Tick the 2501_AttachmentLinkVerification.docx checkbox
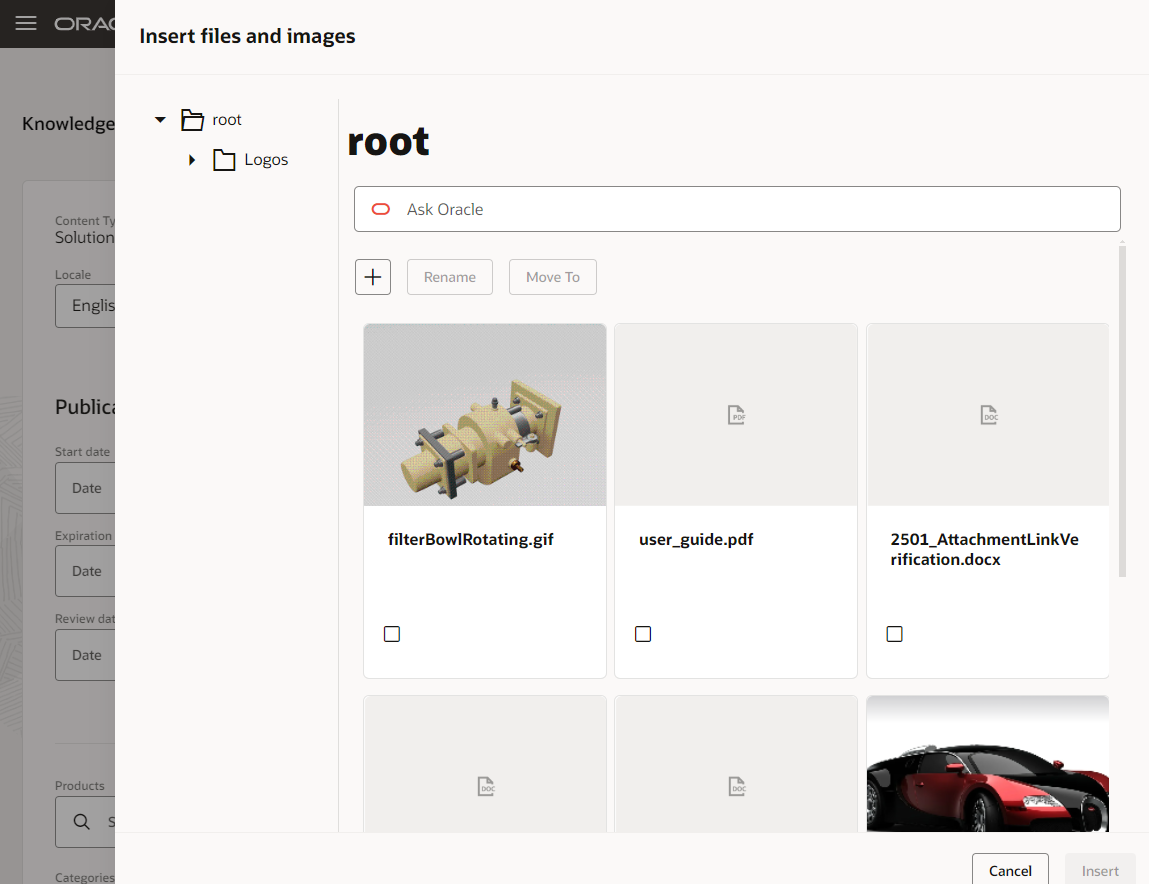This screenshot has height=884, width=1149. click(895, 634)
